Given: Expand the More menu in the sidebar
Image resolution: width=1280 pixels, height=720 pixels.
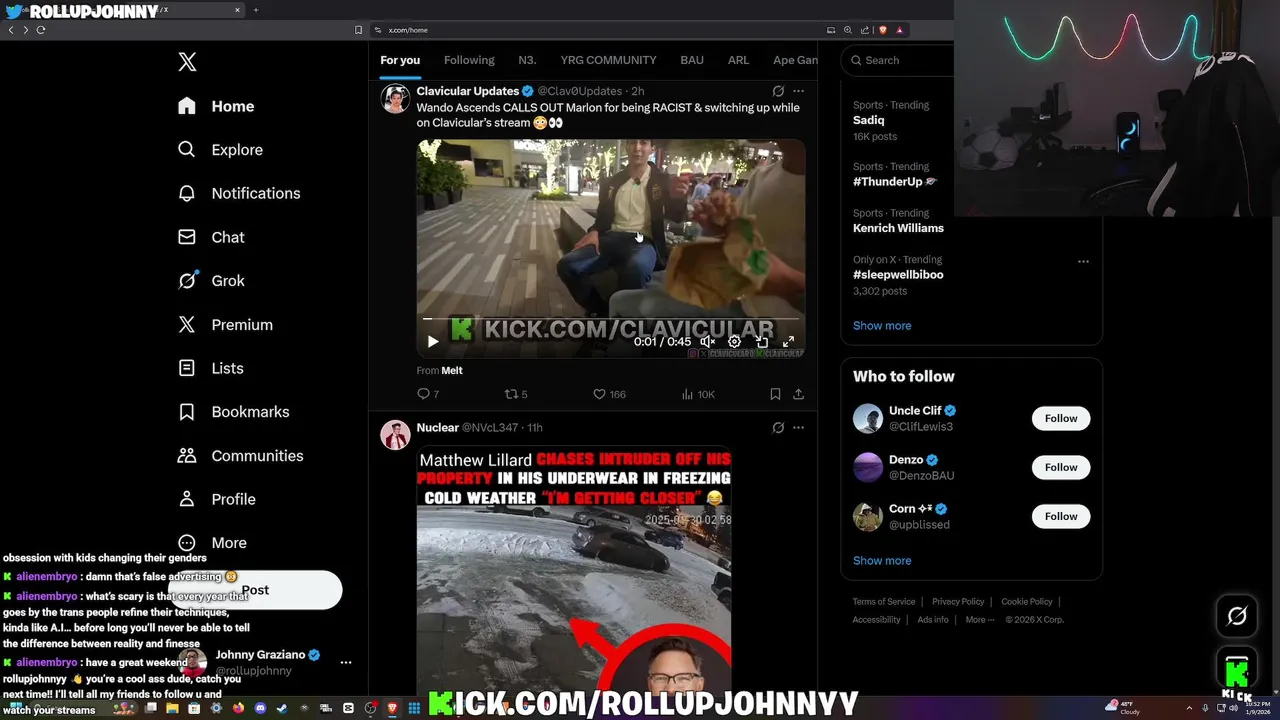Looking at the screenshot, I should pyautogui.click(x=212, y=543).
